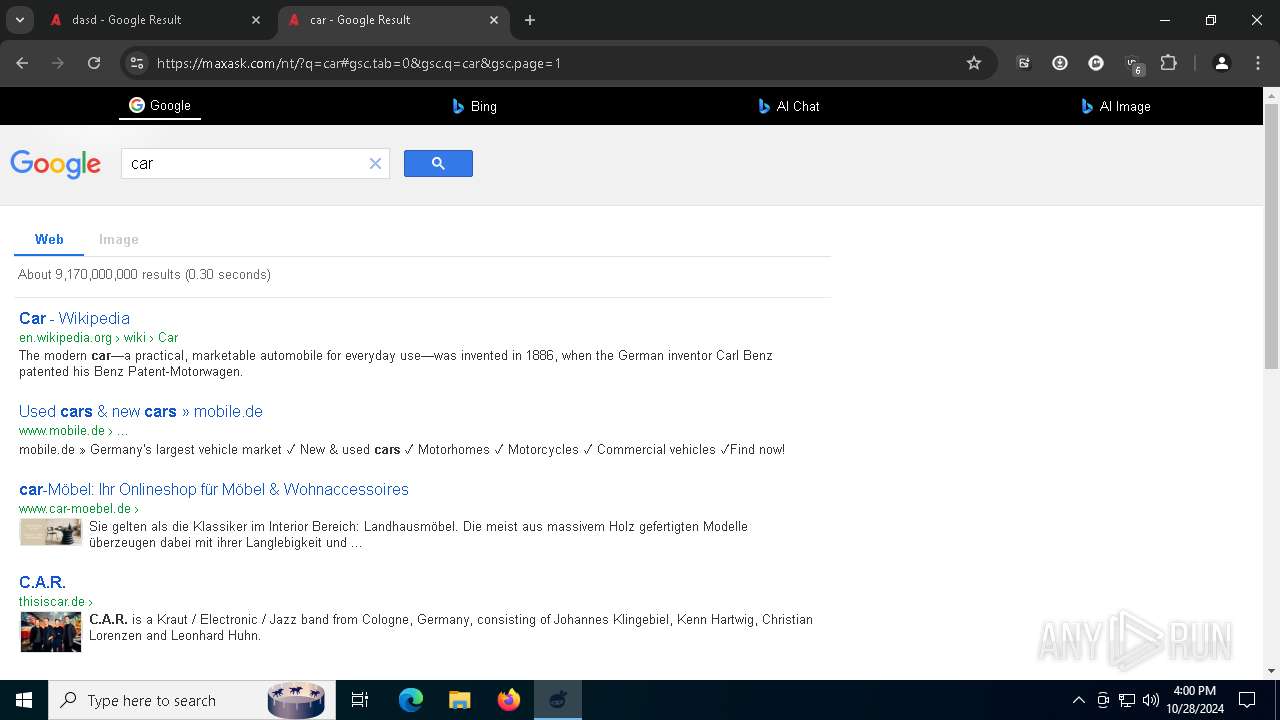Launch Firefox from the taskbar
Viewport: 1280px width, 720px height.
pyautogui.click(x=509, y=700)
